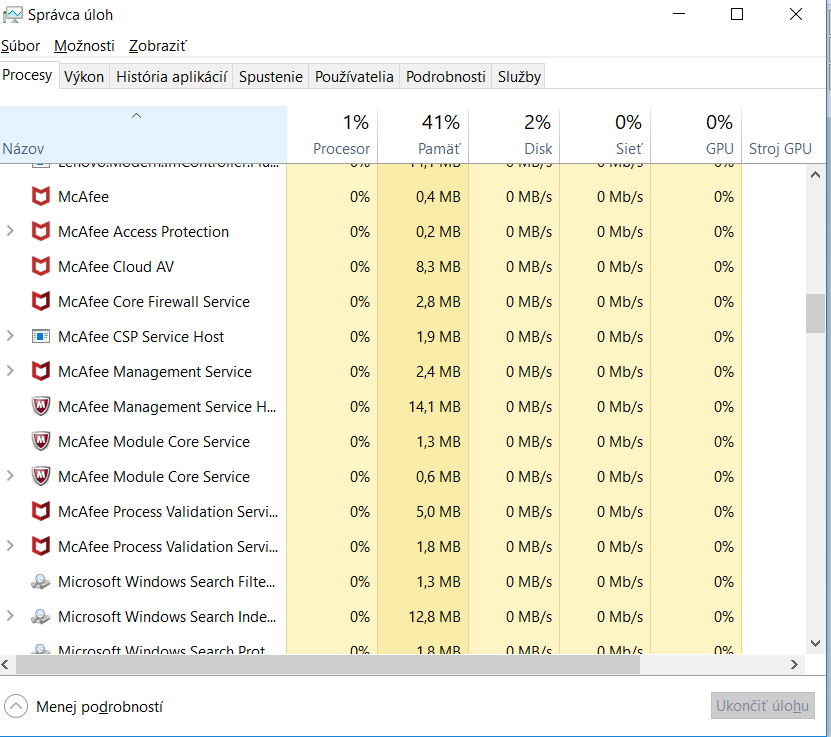Expand the McAfee Access Protection process
This screenshot has height=737, width=831.
(x=10, y=232)
